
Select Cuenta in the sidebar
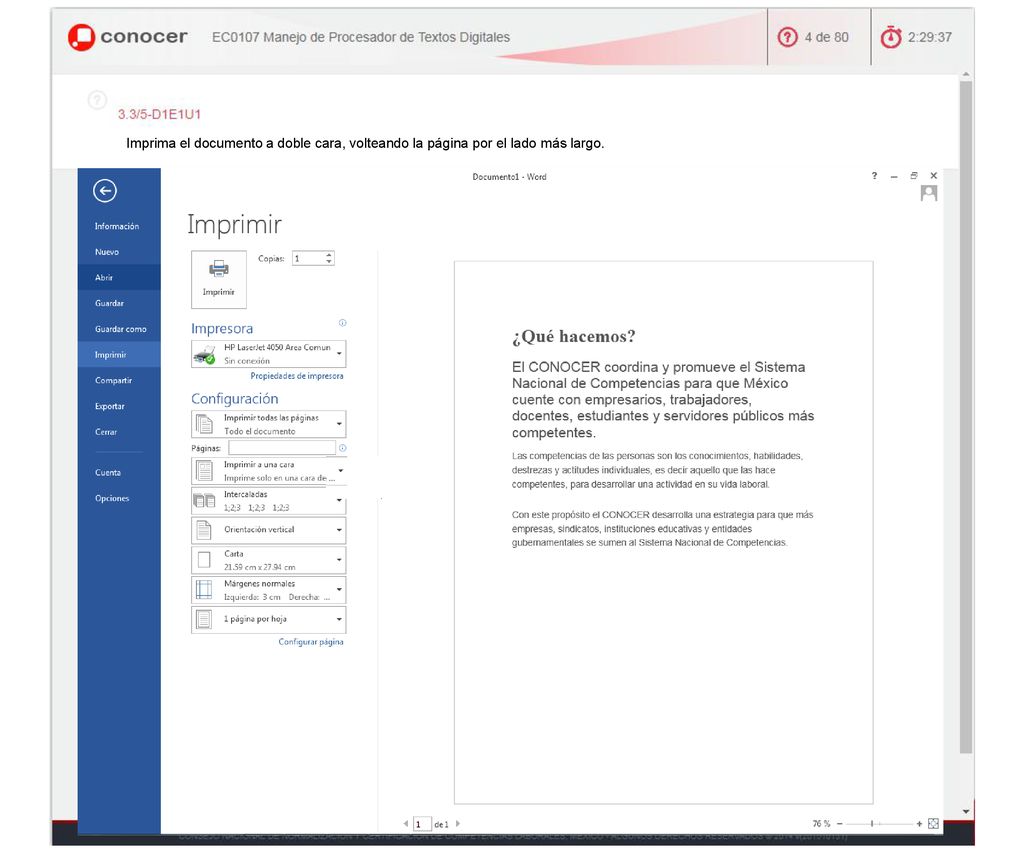[119, 472]
